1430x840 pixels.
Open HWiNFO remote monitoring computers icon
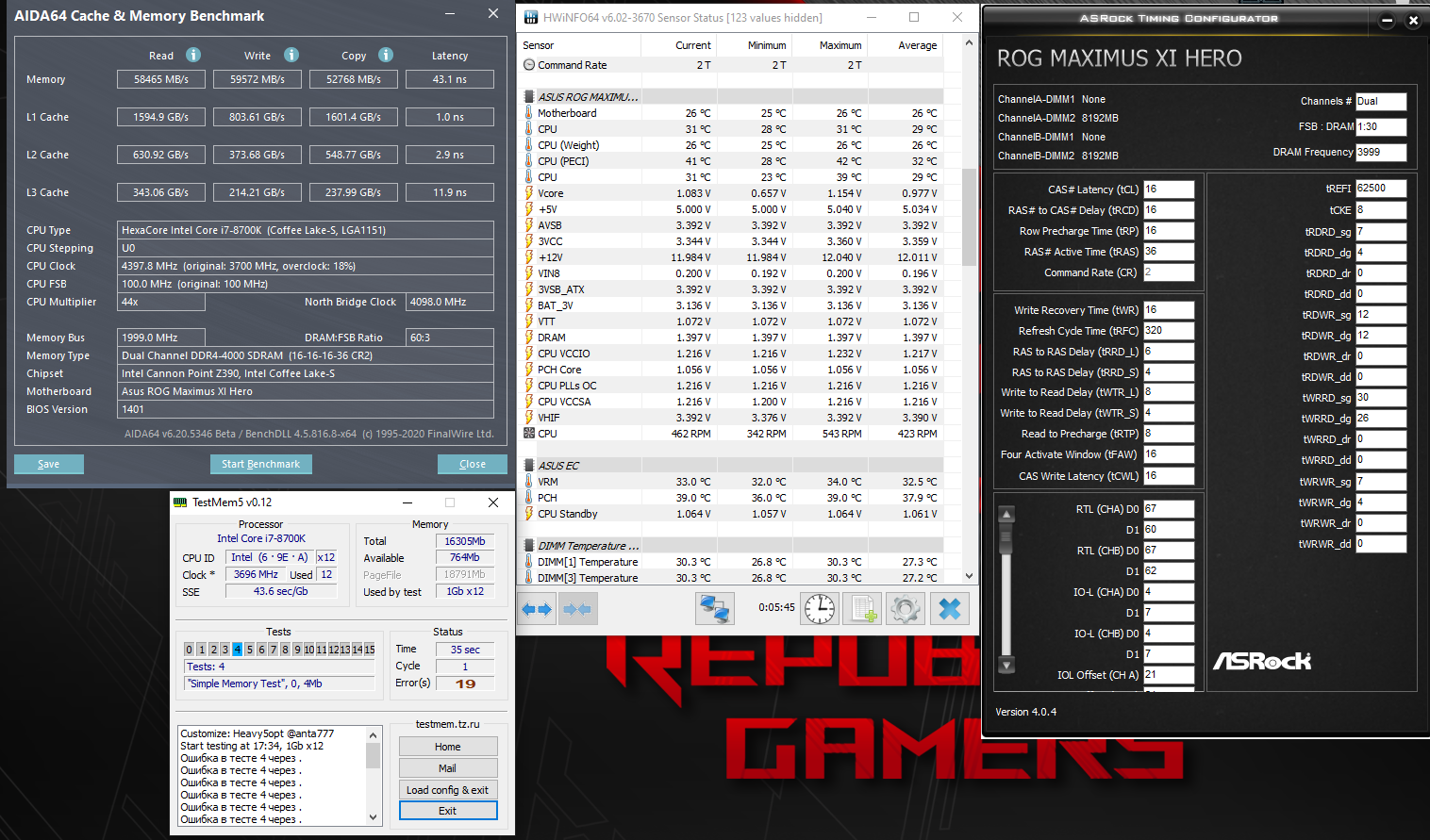(x=715, y=609)
